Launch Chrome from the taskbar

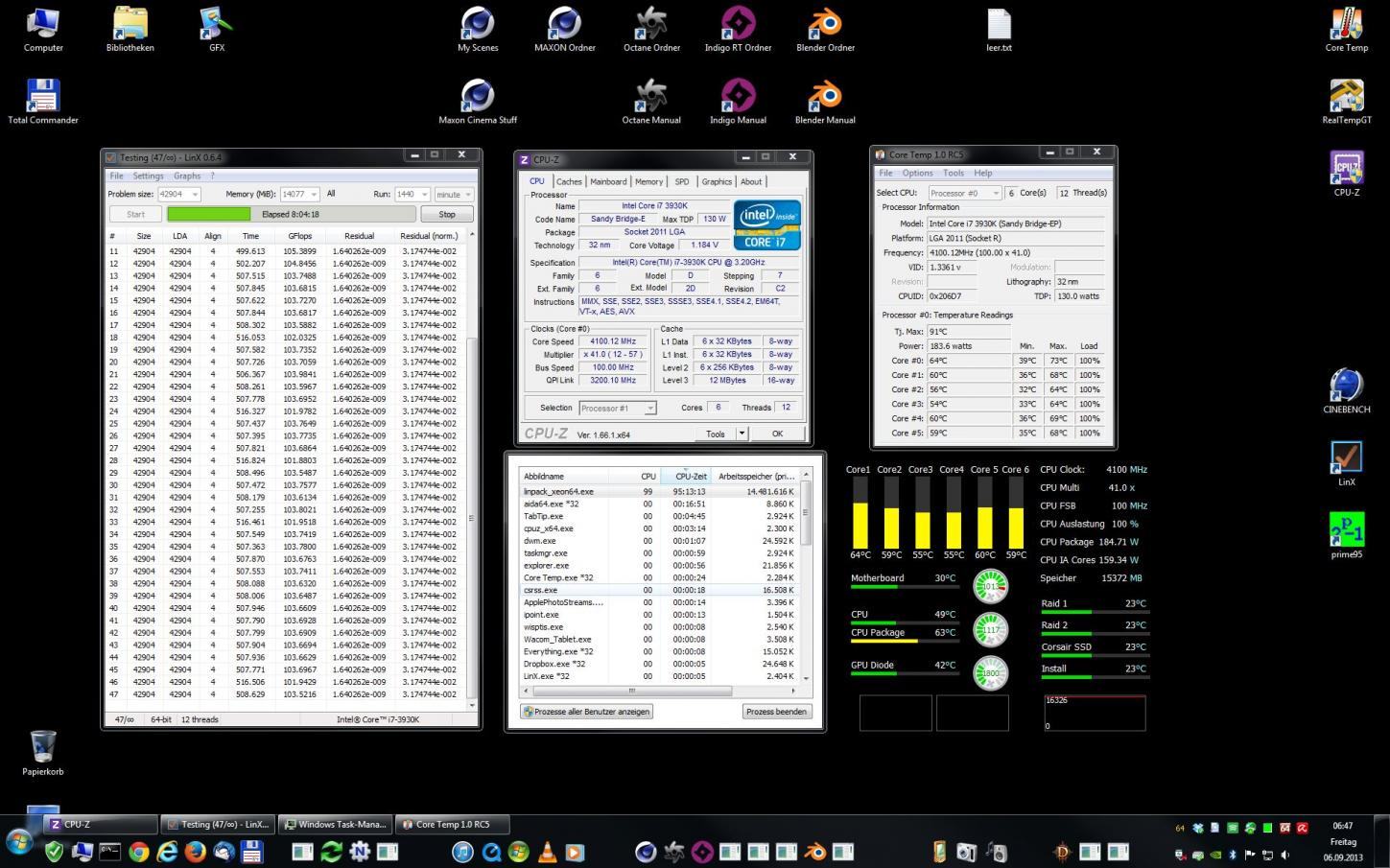[138, 851]
